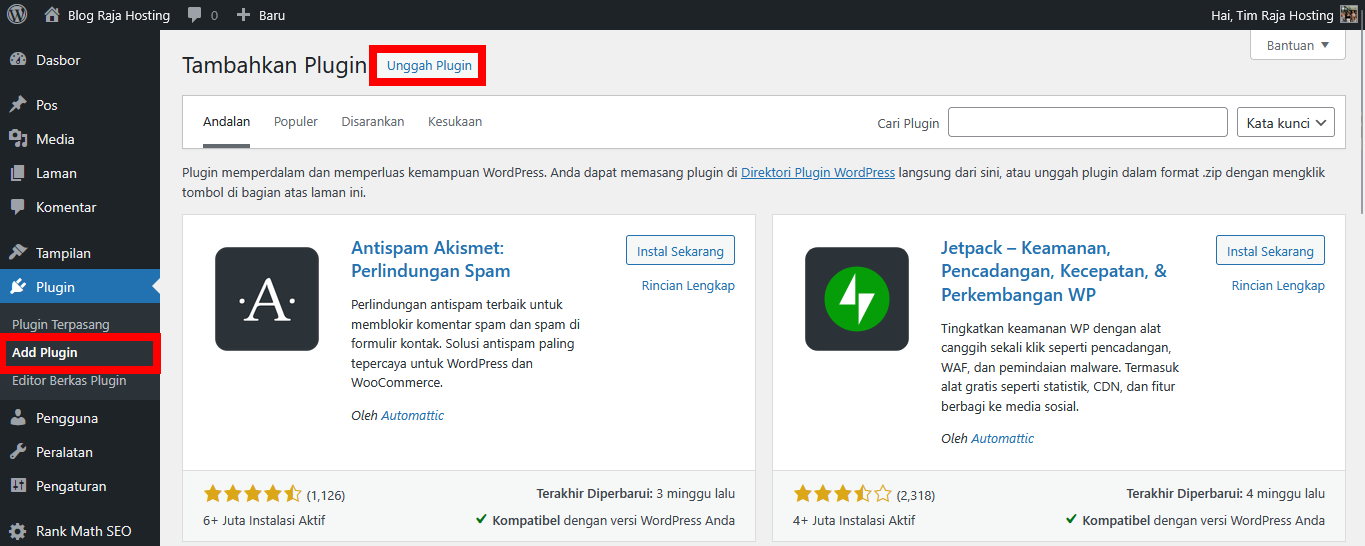Image resolution: width=1365 pixels, height=546 pixels.
Task: Click the Akismet plugin logo
Action: coord(267,299)
